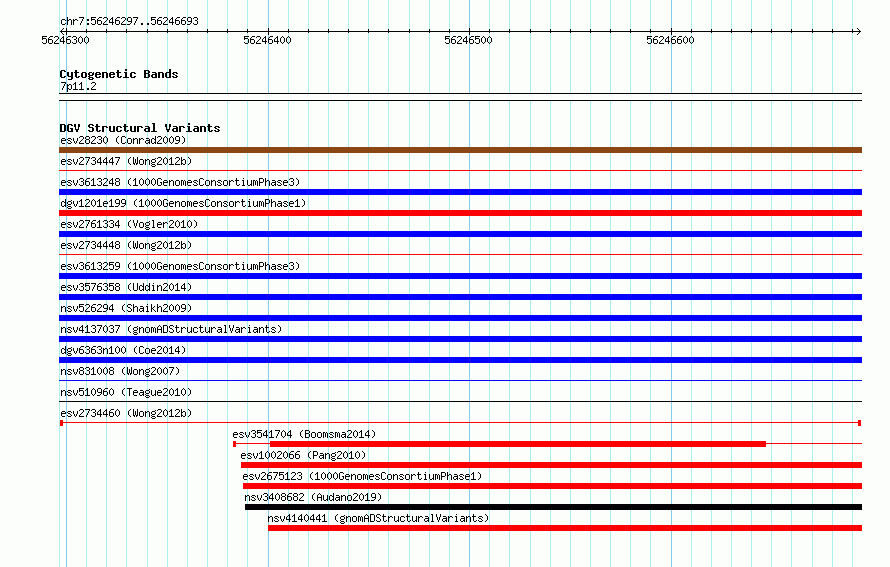Select the blue bar under esv3576358
This screenshot has width=890, height=567.
pos(460,297)
